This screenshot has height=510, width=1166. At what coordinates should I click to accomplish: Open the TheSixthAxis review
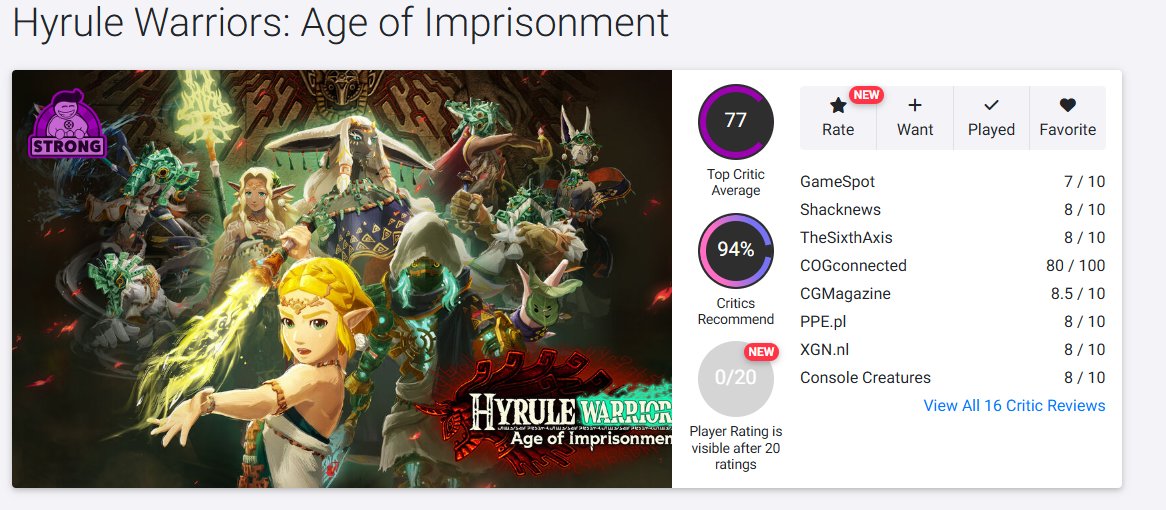click(846, 238)
